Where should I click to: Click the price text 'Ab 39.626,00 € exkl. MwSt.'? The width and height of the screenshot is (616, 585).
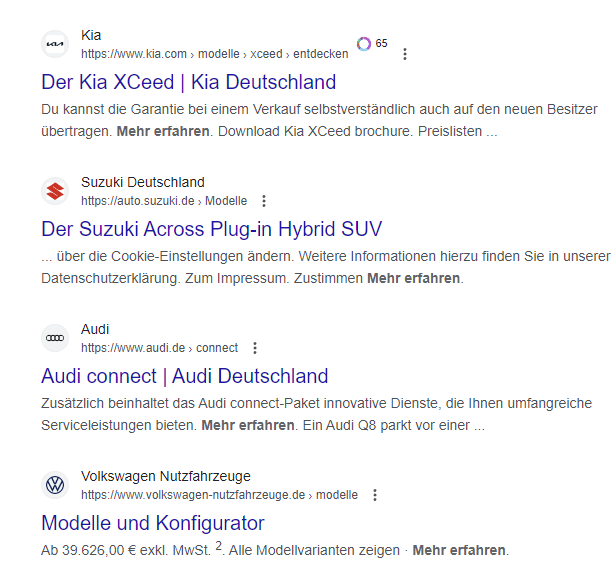coord(126,550)
